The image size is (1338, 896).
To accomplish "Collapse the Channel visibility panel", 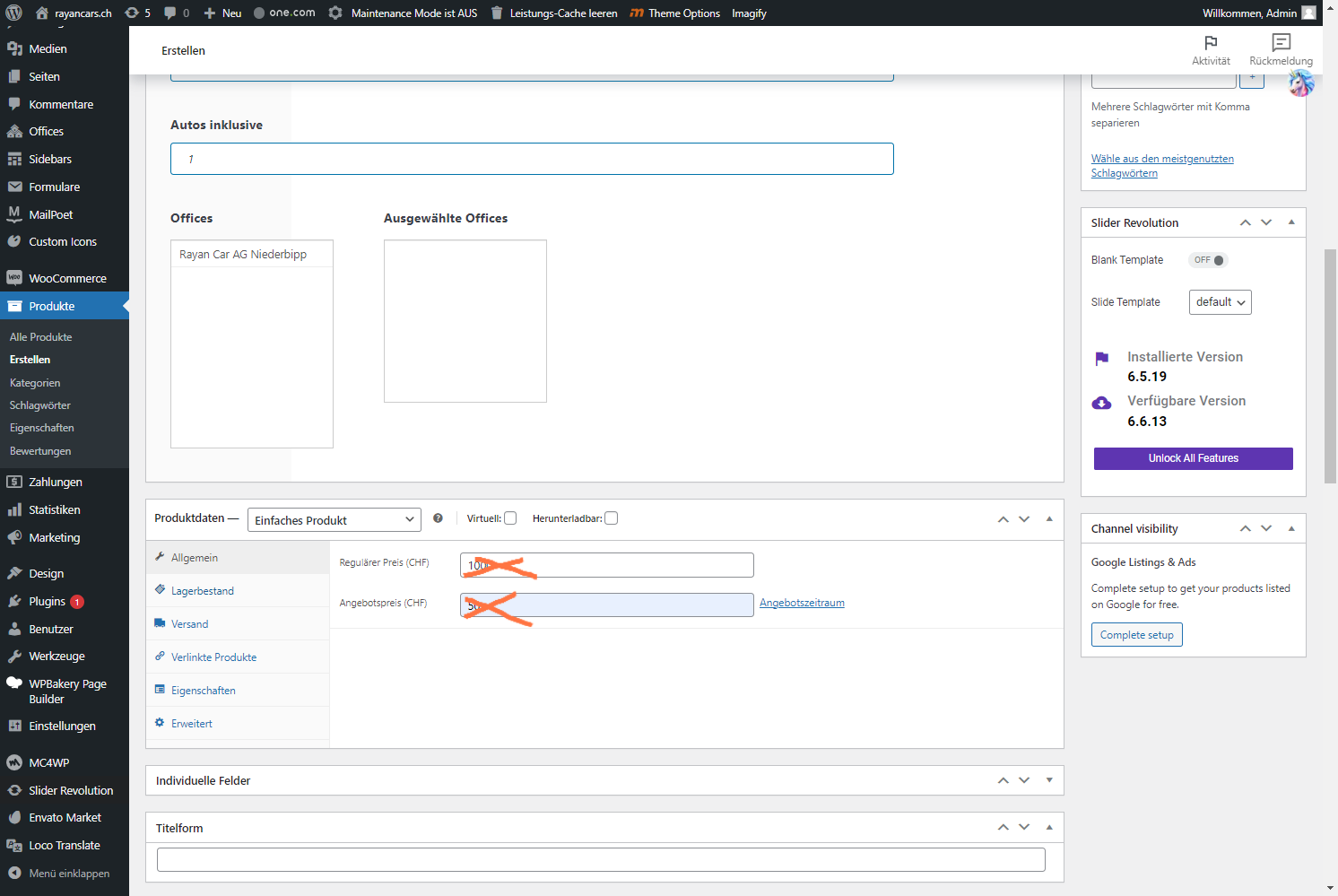I will click(x=1291, y=528).
